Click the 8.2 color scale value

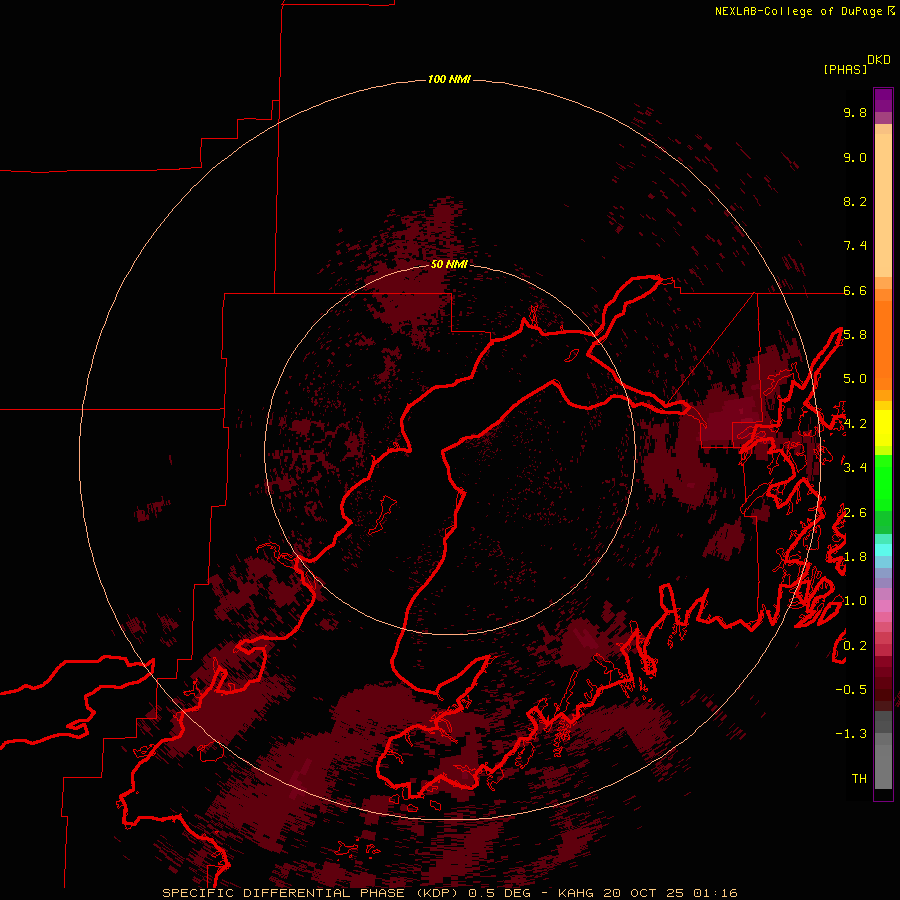pyautogui.click(x=855, y=201)
